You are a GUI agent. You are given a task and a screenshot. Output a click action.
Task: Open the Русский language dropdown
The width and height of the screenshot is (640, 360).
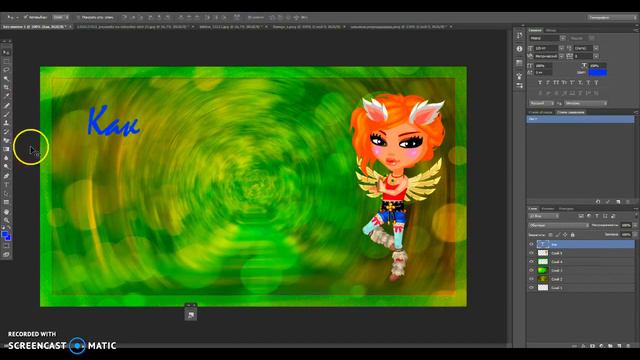click(x=542, y=103)
